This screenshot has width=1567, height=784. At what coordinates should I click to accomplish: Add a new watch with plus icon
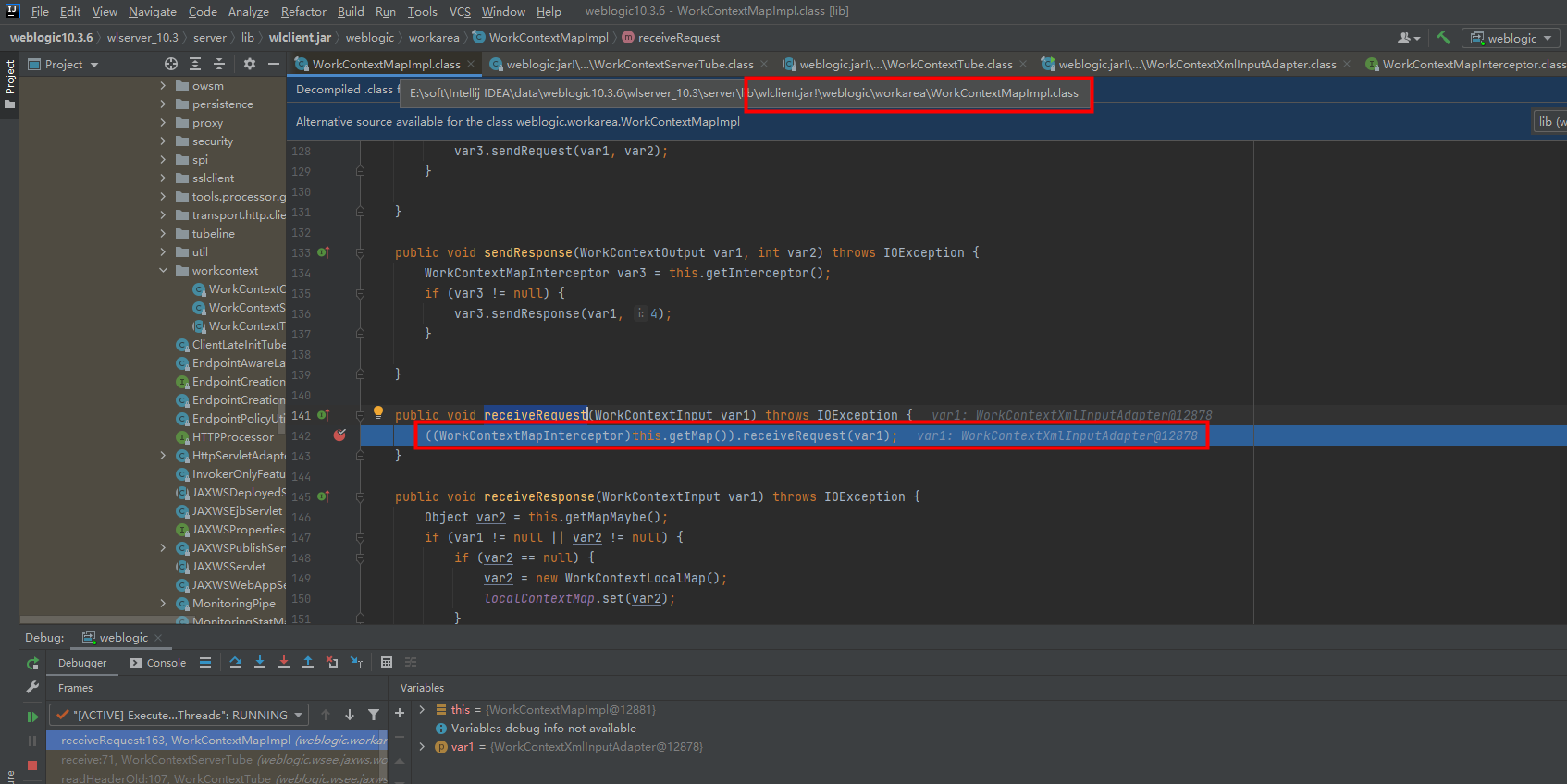coord(400,713)
